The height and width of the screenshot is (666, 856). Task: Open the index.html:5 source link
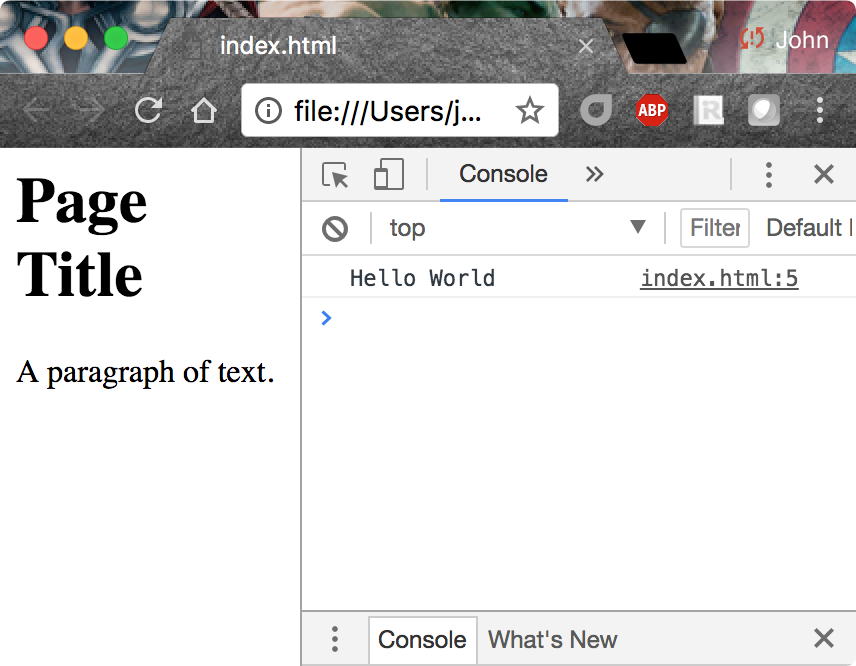click(x=719, y=278)
